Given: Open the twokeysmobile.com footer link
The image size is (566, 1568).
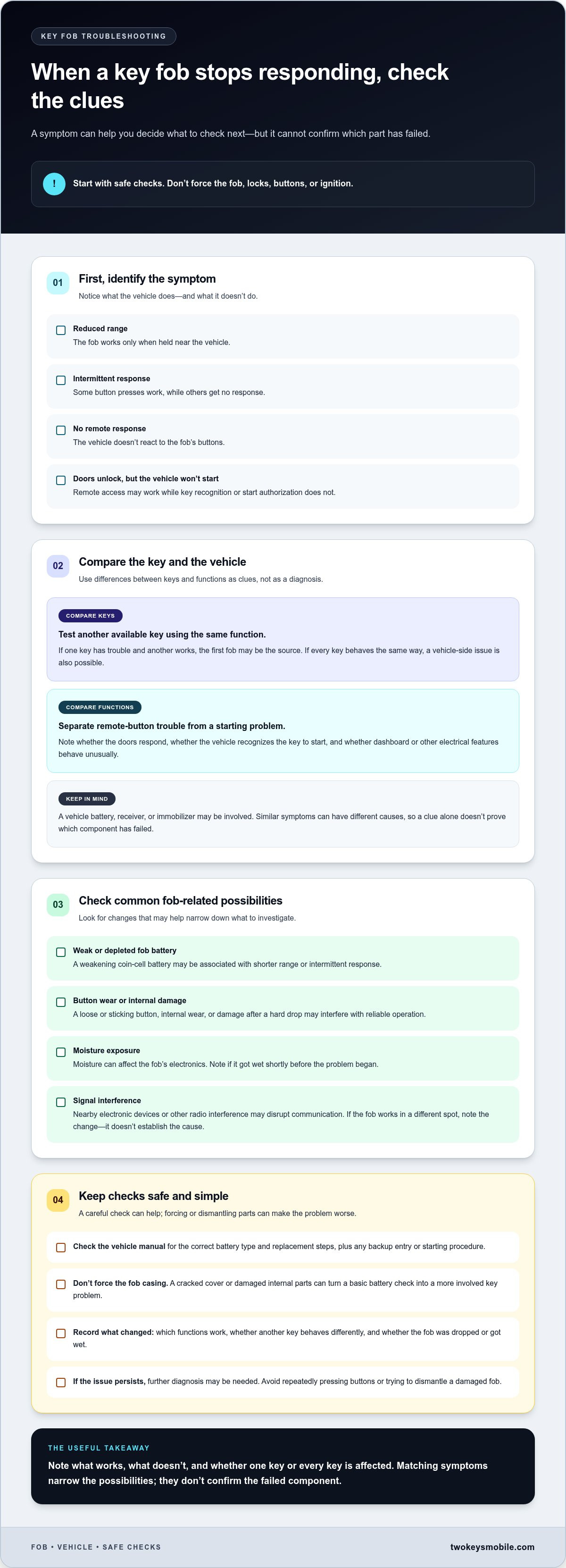Looking at the screenshot, I should [x=492, y=1547].
